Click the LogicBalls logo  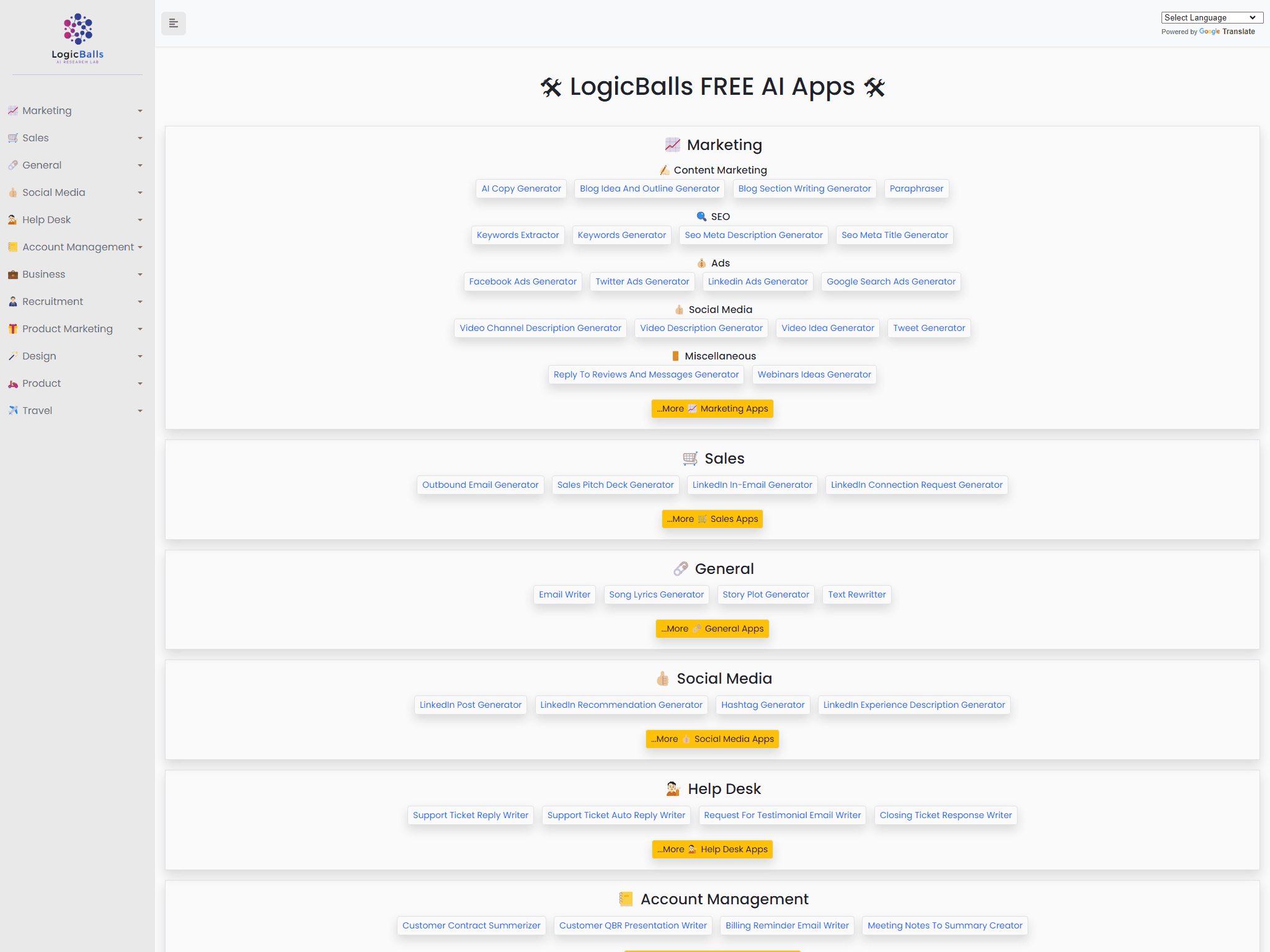[x=78, y=38]
